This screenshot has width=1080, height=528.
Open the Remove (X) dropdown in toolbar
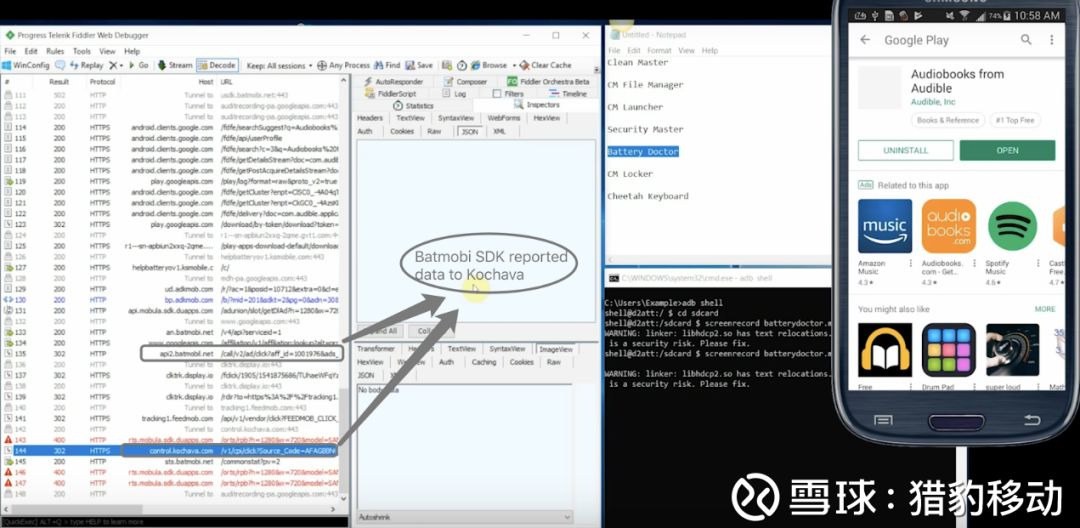(x=116, y=65)
